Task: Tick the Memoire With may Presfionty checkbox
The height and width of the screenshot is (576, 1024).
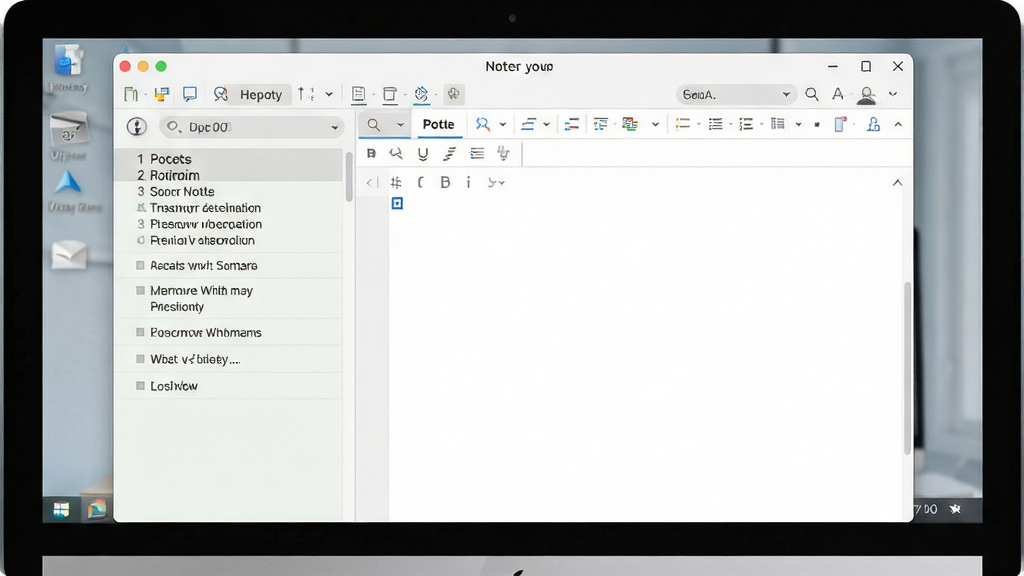Action: click(x=140, y=290)
